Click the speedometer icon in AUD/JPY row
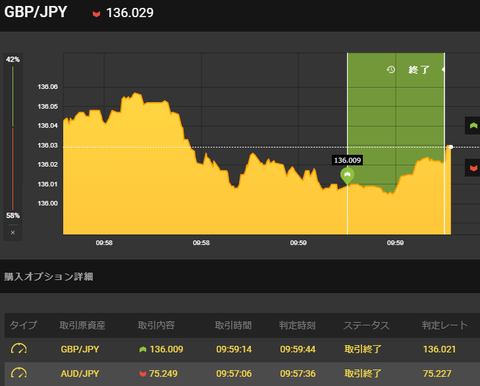Viewport: 480px width, 386px height. (x=19, y=373)
